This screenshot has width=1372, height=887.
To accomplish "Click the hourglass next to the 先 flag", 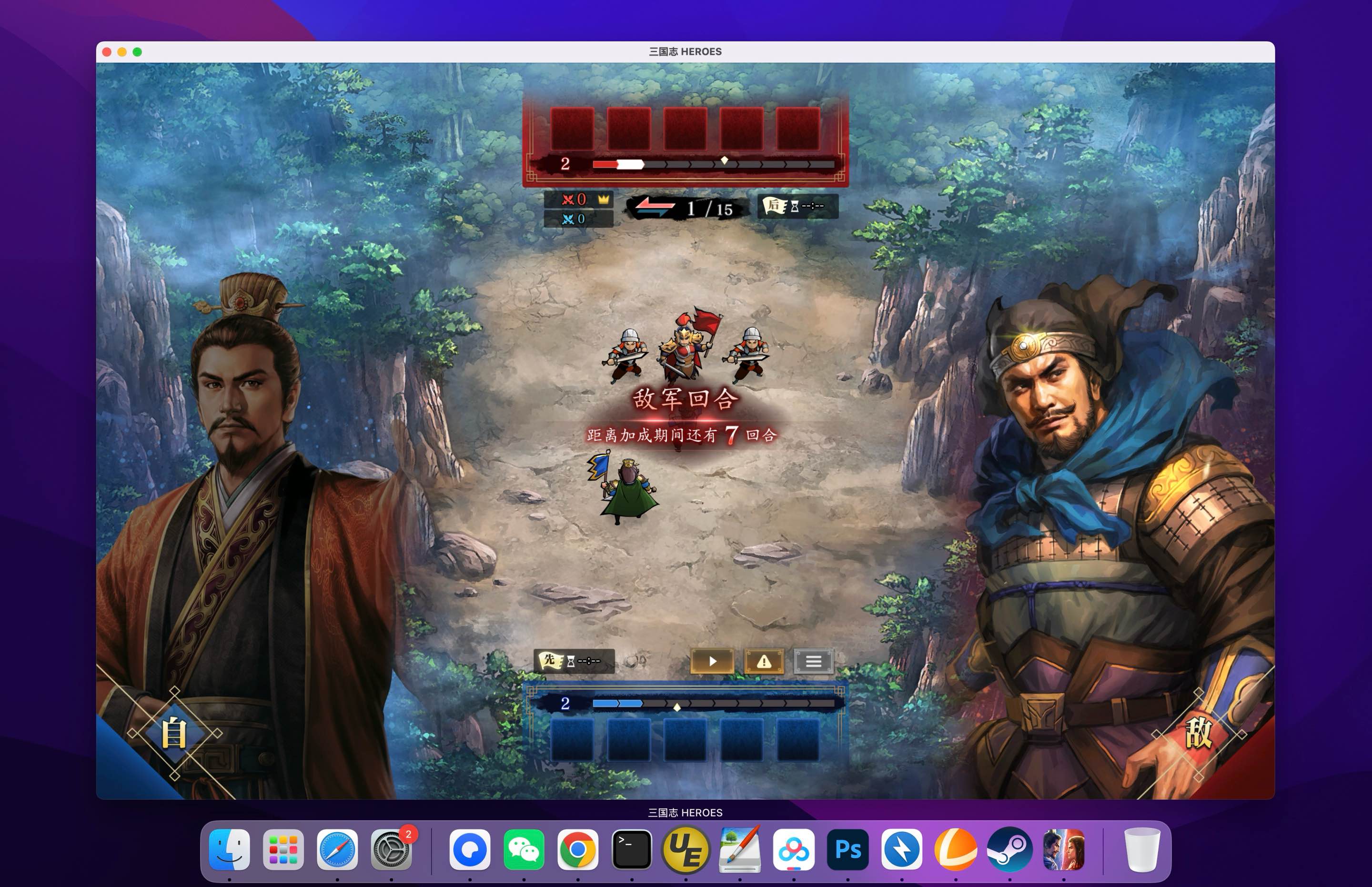I will pyautogui.click(x=570, y=661).
